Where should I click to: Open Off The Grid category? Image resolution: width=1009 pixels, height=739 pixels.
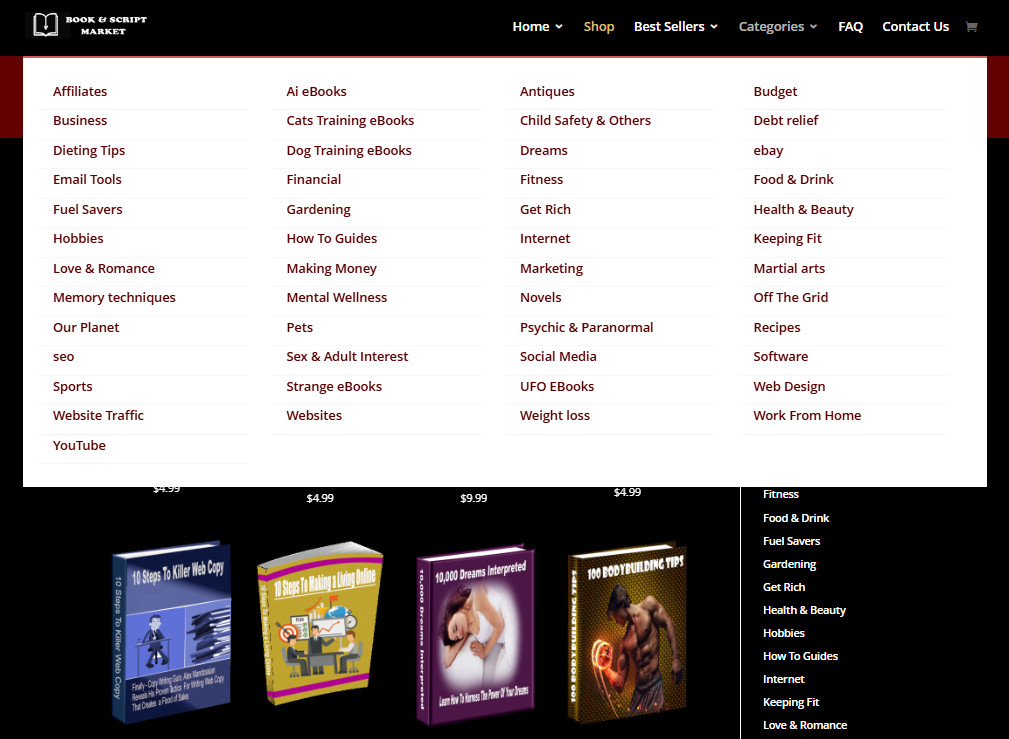pos(790,297)
